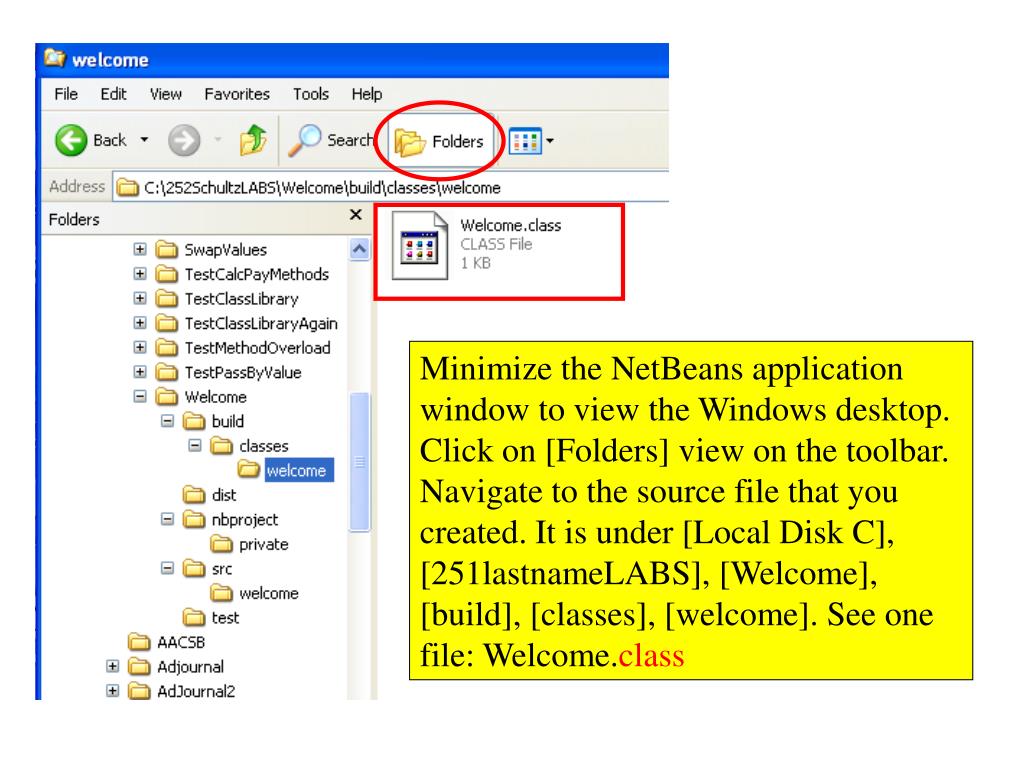
Task: Collapse the src folder
Action: click(167, 568)
